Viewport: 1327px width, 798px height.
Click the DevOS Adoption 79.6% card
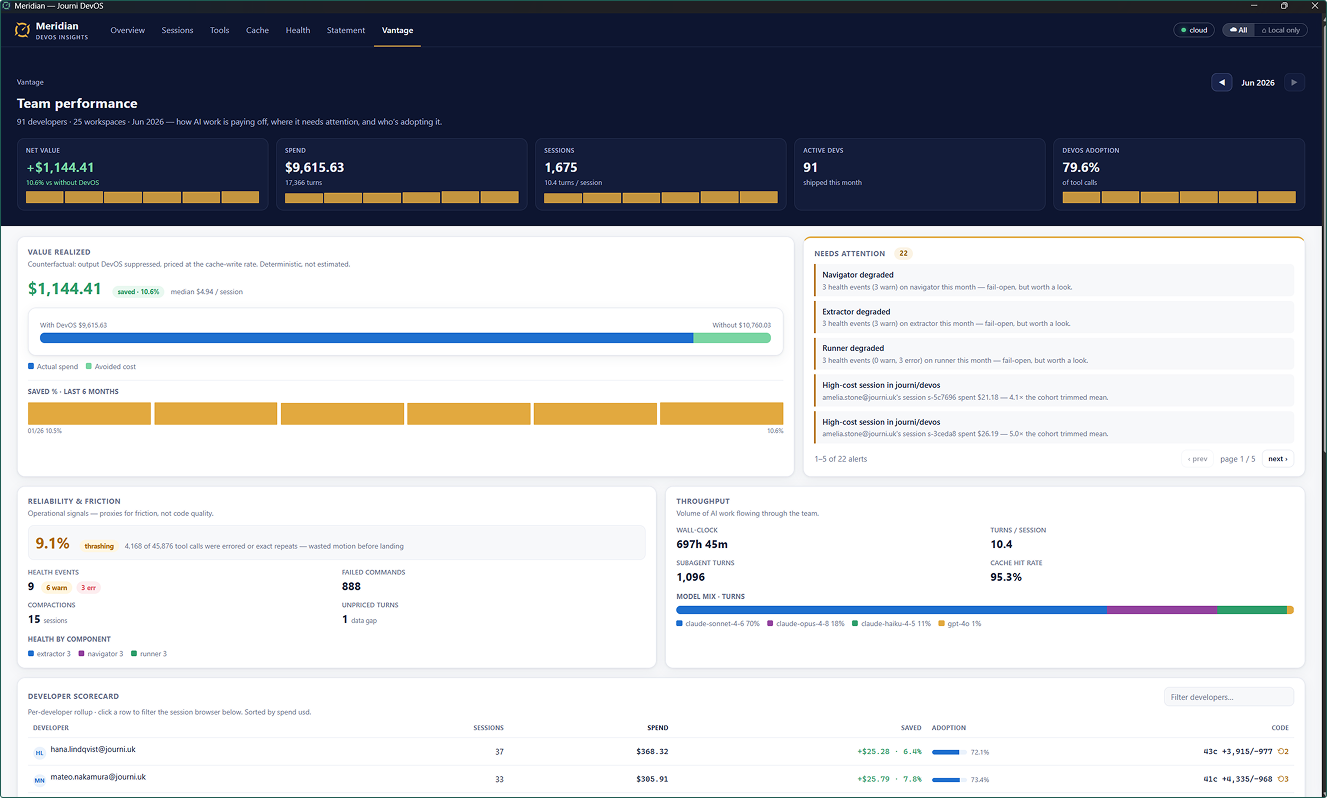point(1179,174)
